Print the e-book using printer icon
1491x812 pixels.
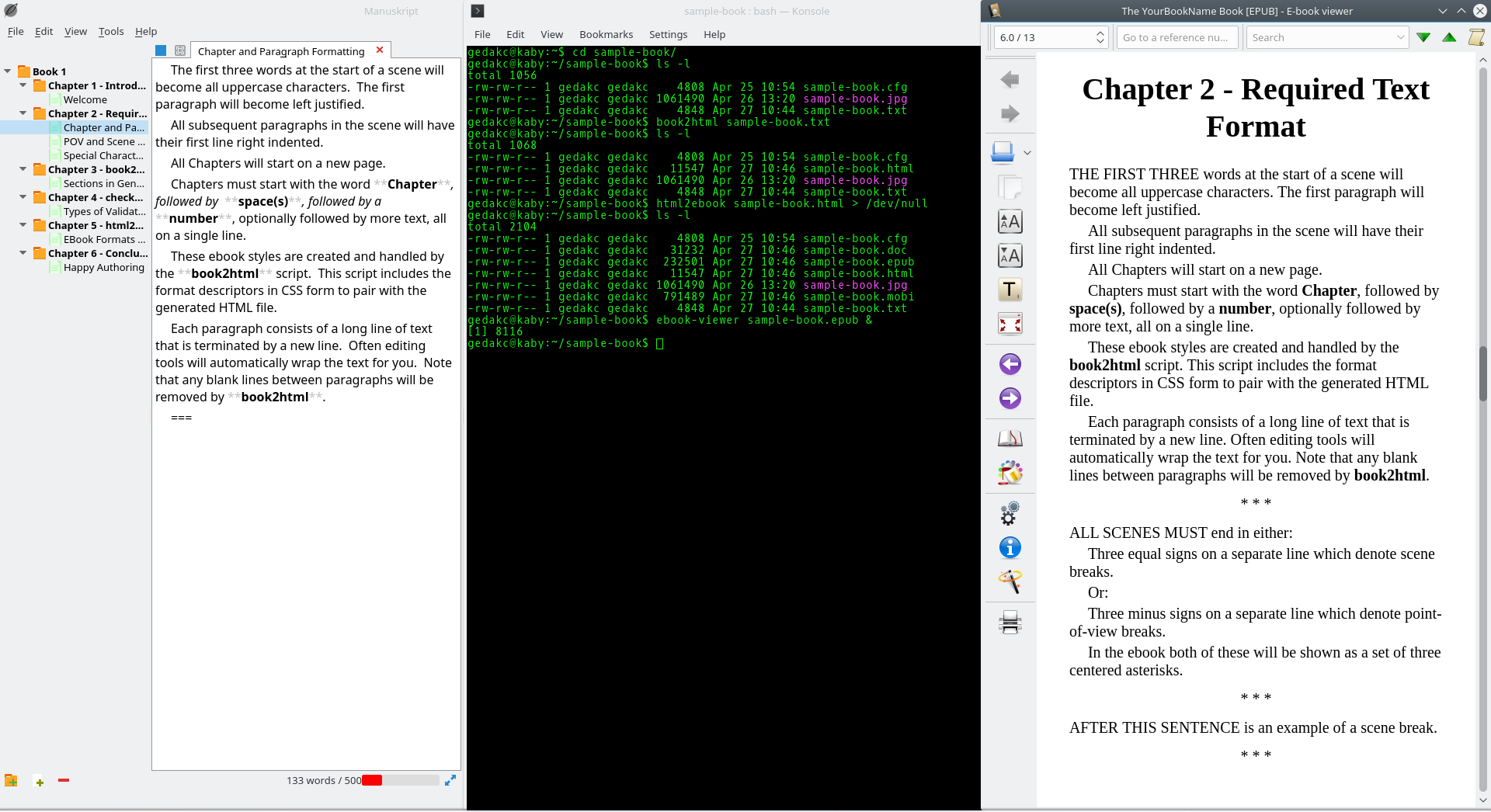[1010, 622]
